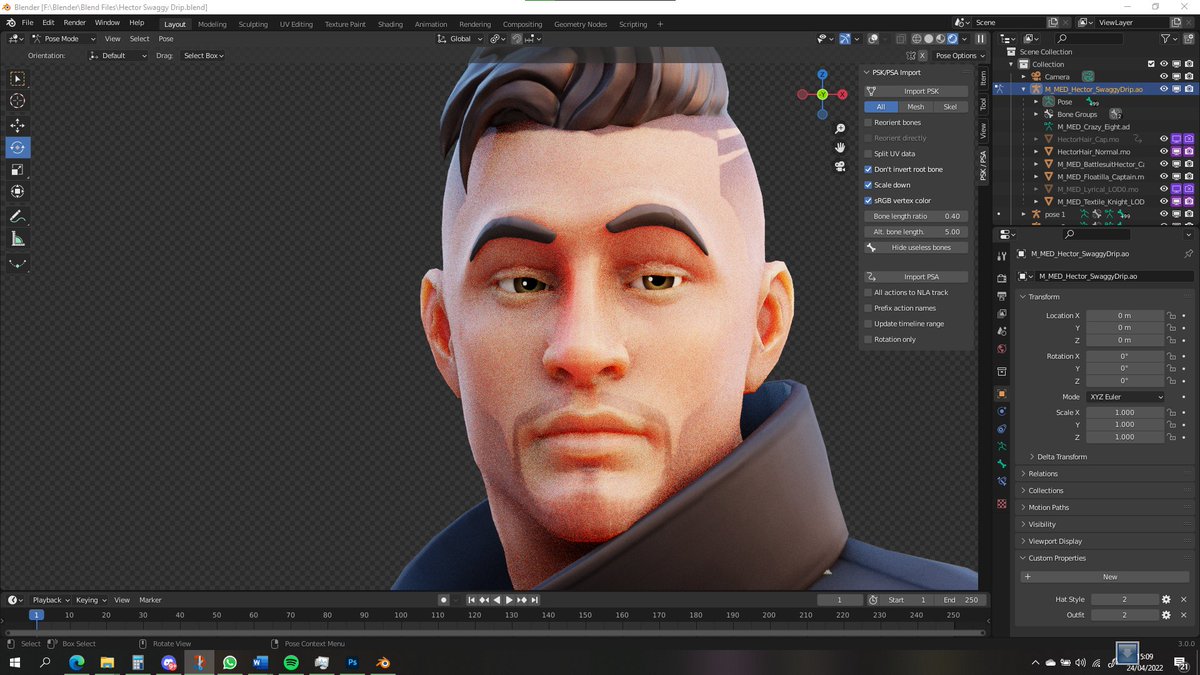
Task: Open the Custom Properties Hat Style gear settings
Action: (x=1166, y=599)
